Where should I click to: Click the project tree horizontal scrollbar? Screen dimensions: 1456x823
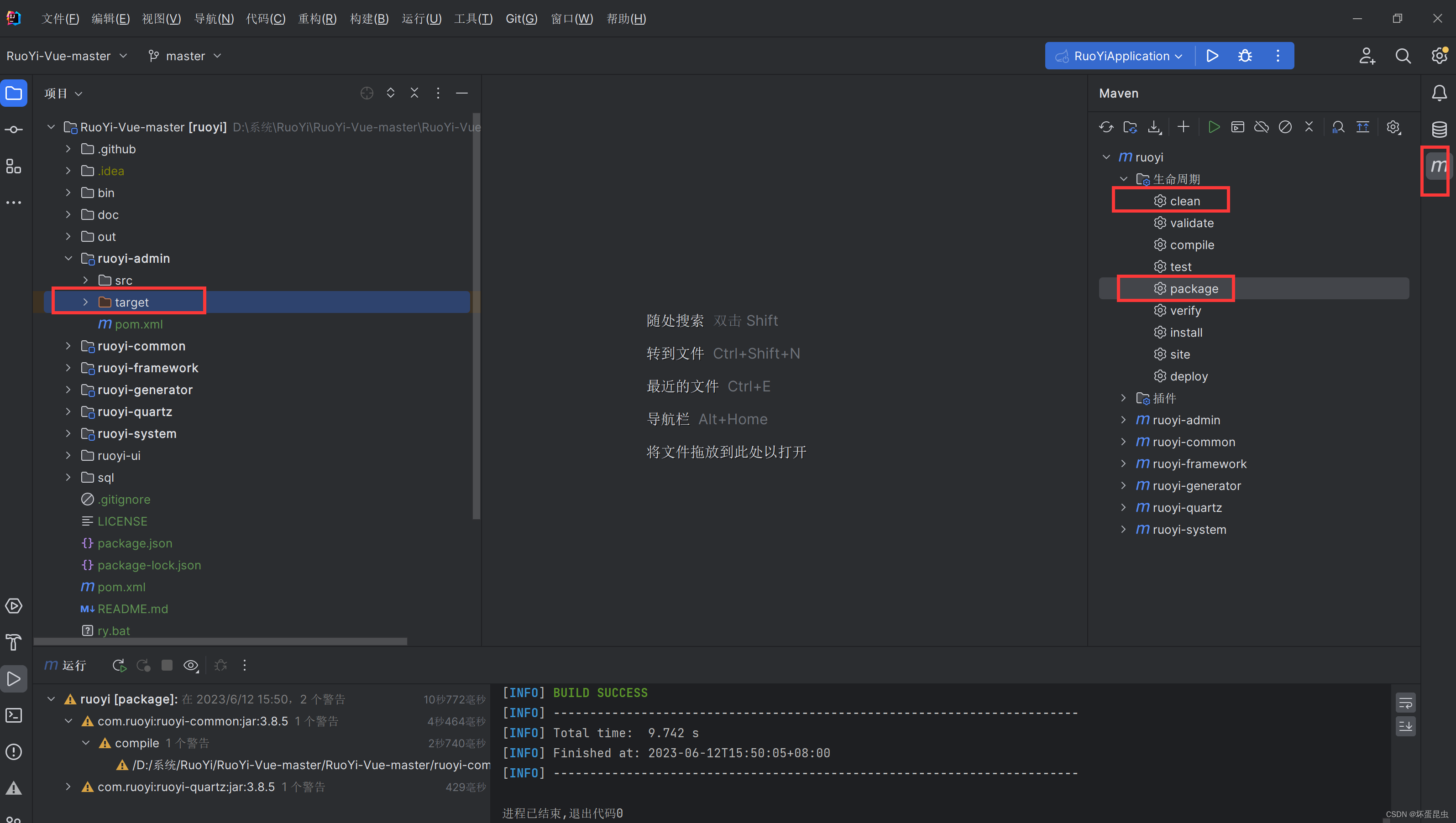point(220,641)
